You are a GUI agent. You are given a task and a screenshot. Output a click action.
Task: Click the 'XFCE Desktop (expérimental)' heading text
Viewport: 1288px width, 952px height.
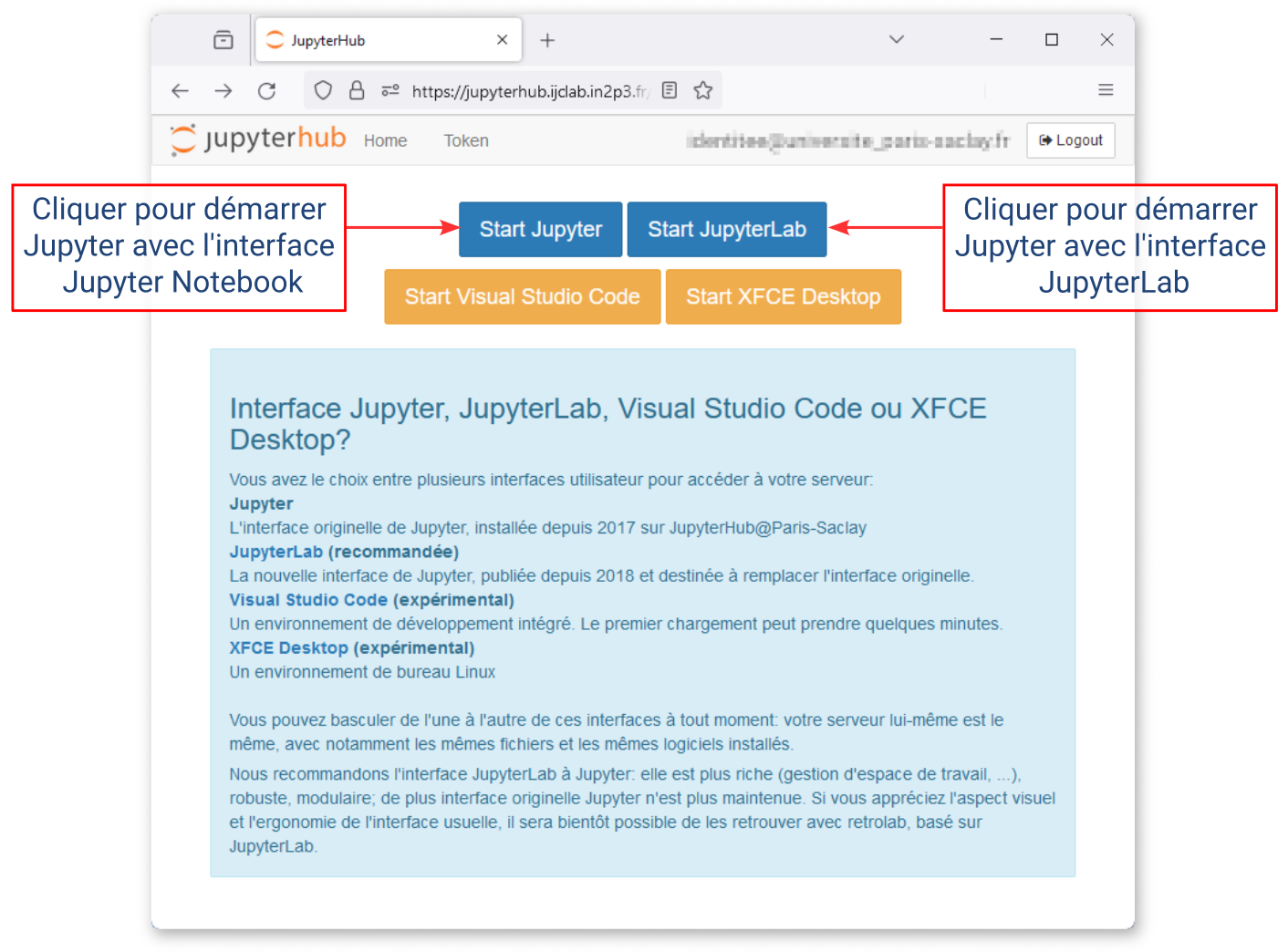(352, 648)
